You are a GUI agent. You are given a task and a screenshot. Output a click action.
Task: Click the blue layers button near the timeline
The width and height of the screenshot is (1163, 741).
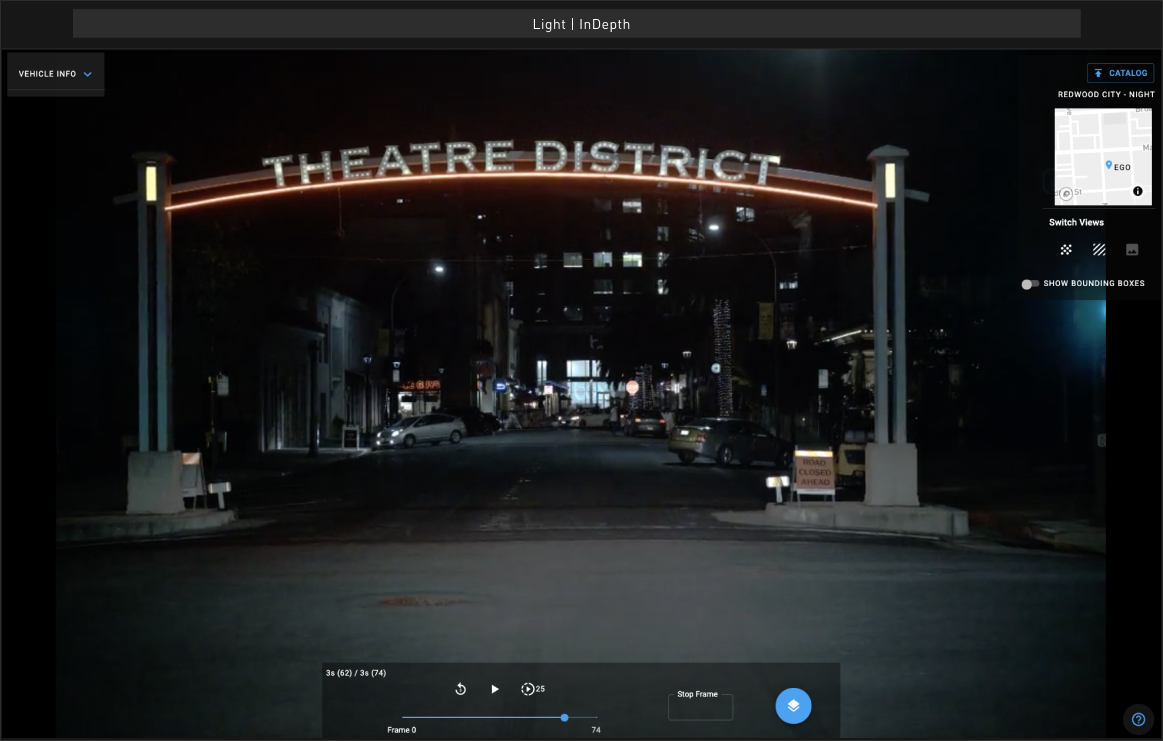click(793, 705)
